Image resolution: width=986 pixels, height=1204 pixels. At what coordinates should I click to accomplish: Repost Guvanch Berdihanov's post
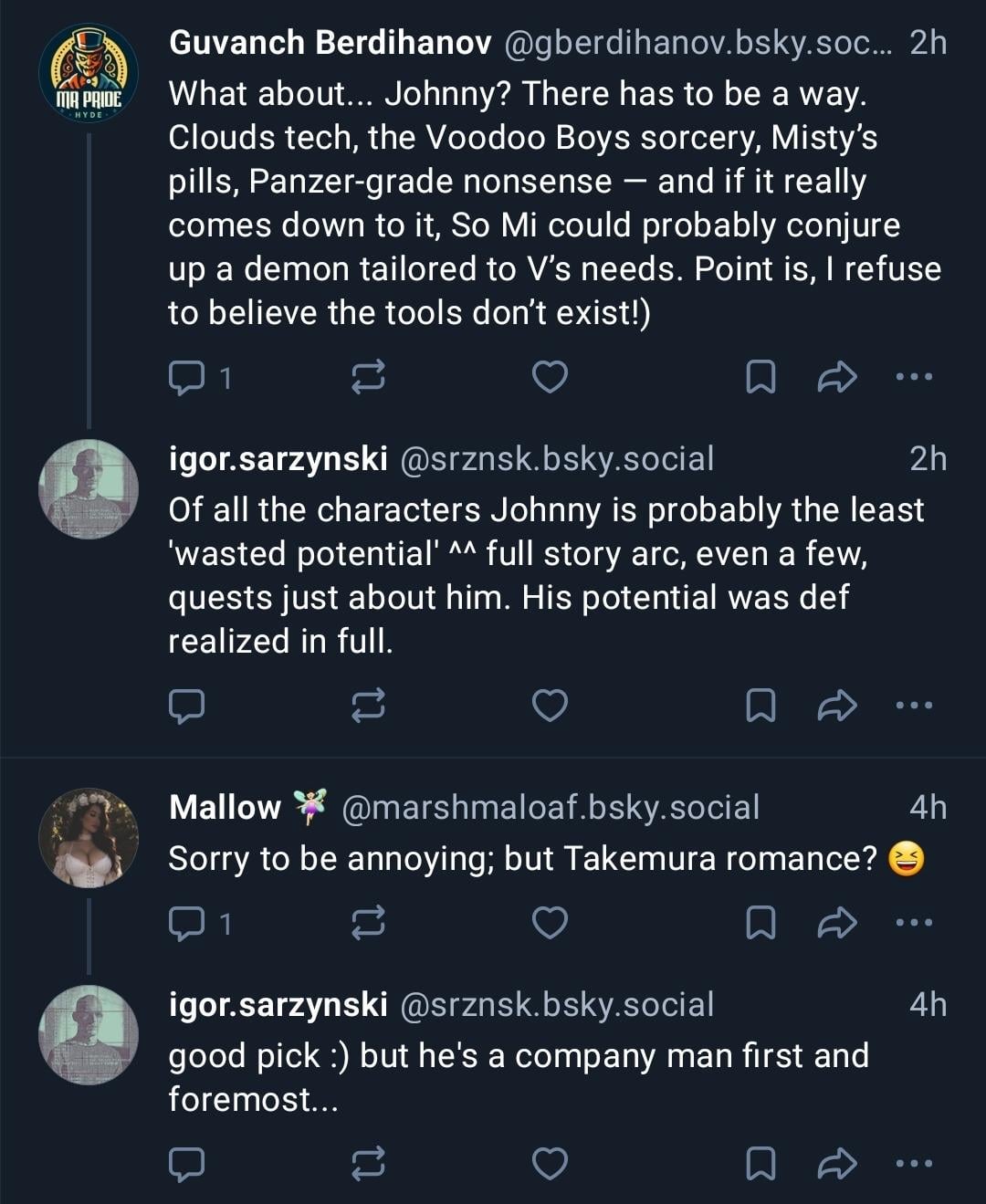click(368, 376)
